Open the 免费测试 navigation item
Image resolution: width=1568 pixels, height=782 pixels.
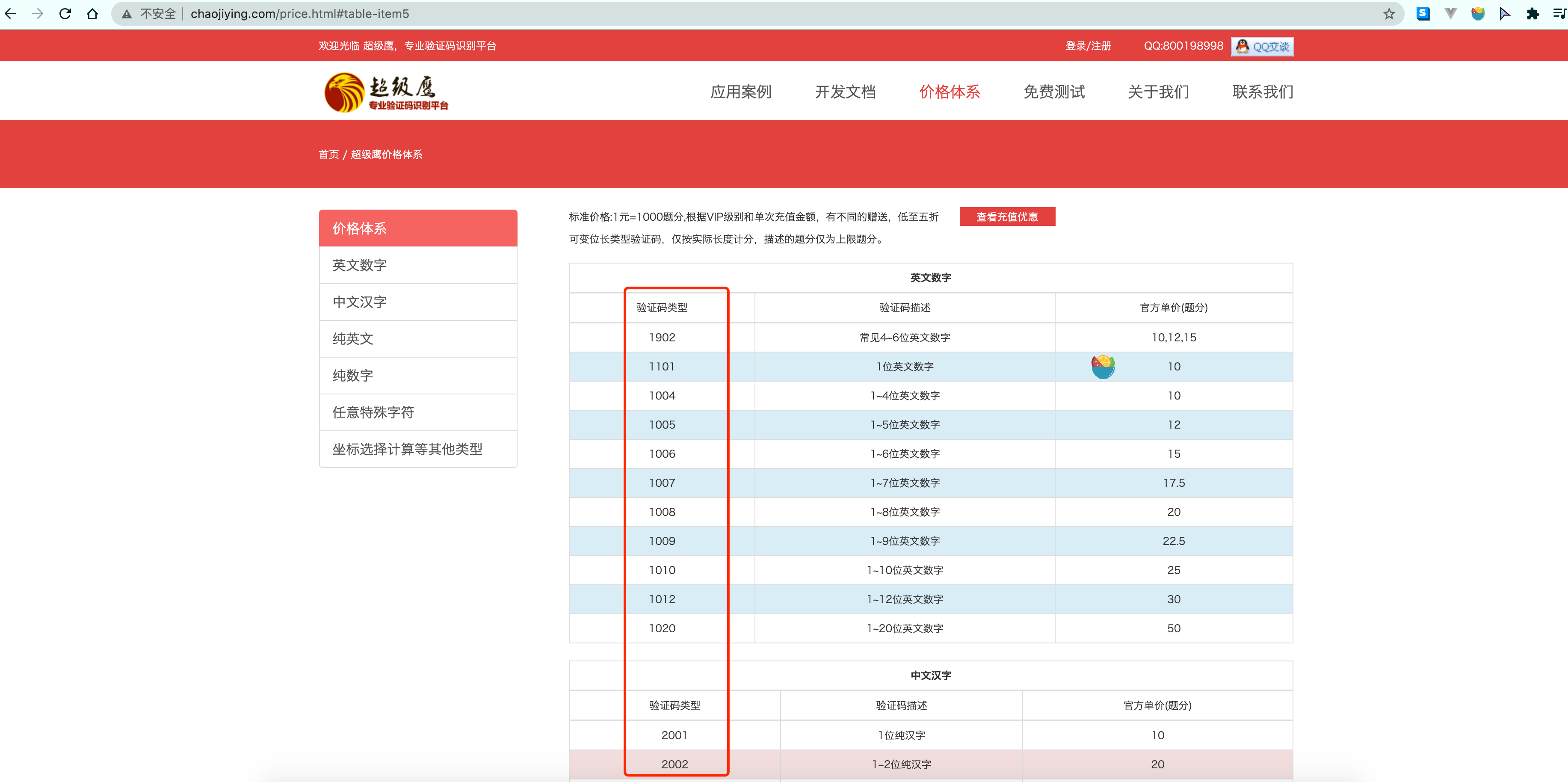pos(1053,92)
